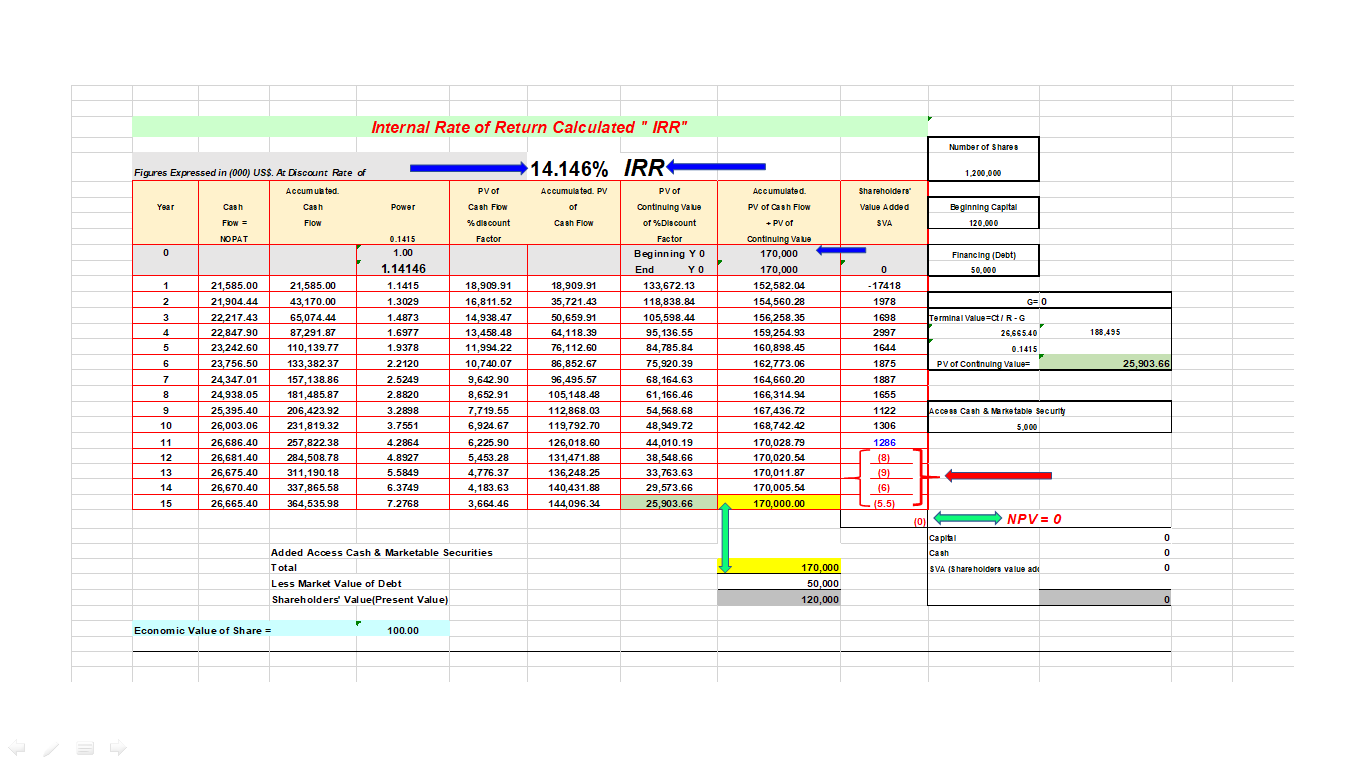
Task: Click the 'Beginning Capital' label
Action: click(x=984, y=207)
